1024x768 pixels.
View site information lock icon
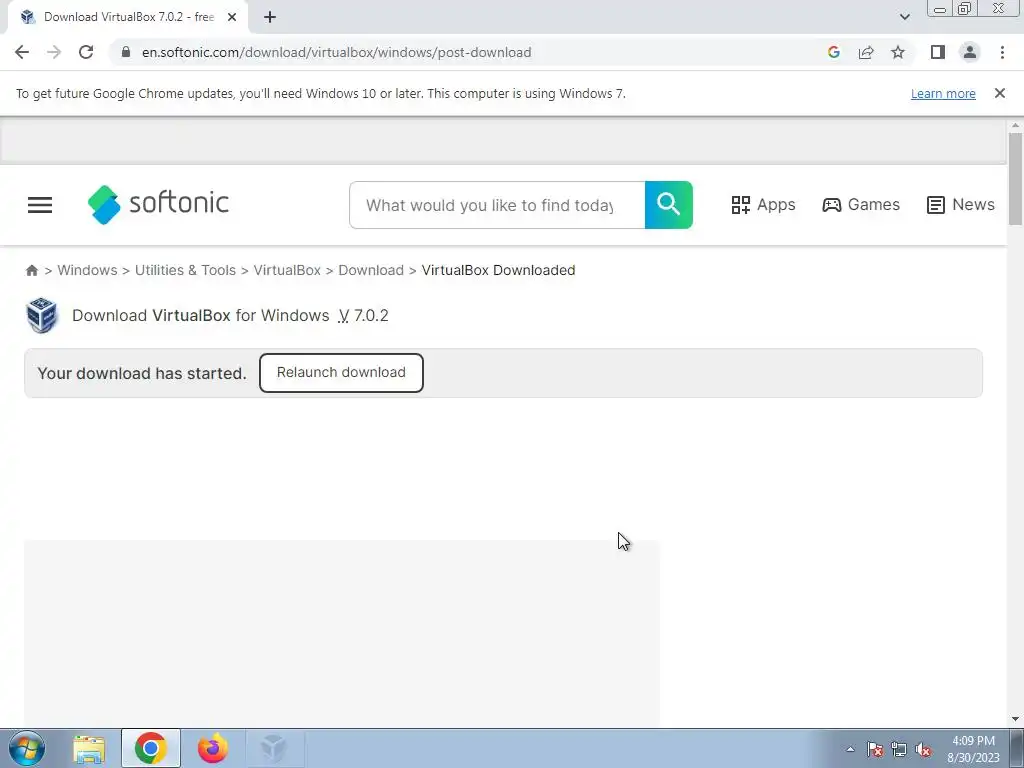coord(126,52)
